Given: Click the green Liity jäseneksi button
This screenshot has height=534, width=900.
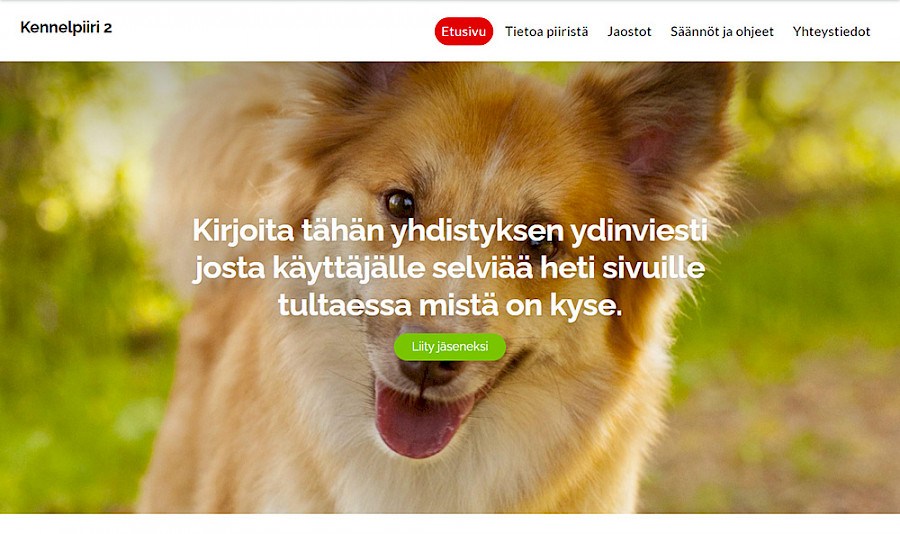Looking at the screenshot, I should (x=450, y=347).
